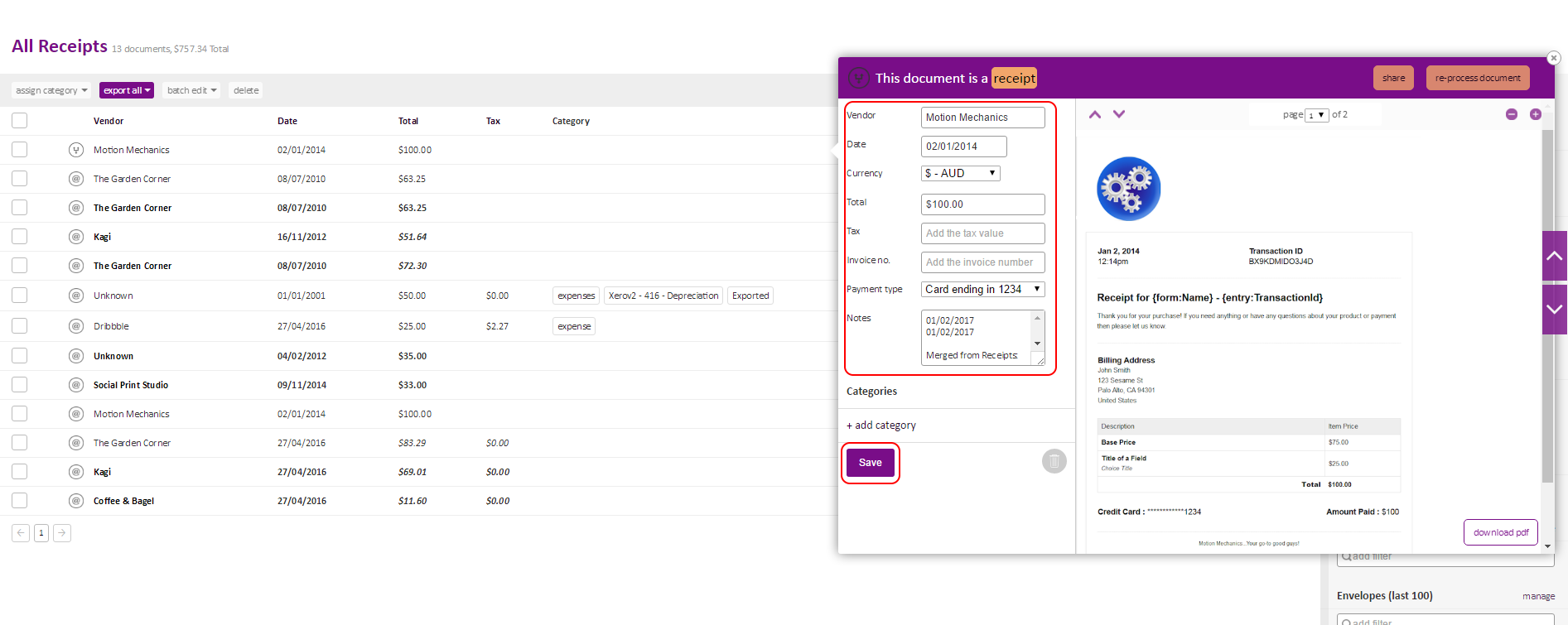
Task: Click re-process document button
Action: click(x=1478, y=78)
